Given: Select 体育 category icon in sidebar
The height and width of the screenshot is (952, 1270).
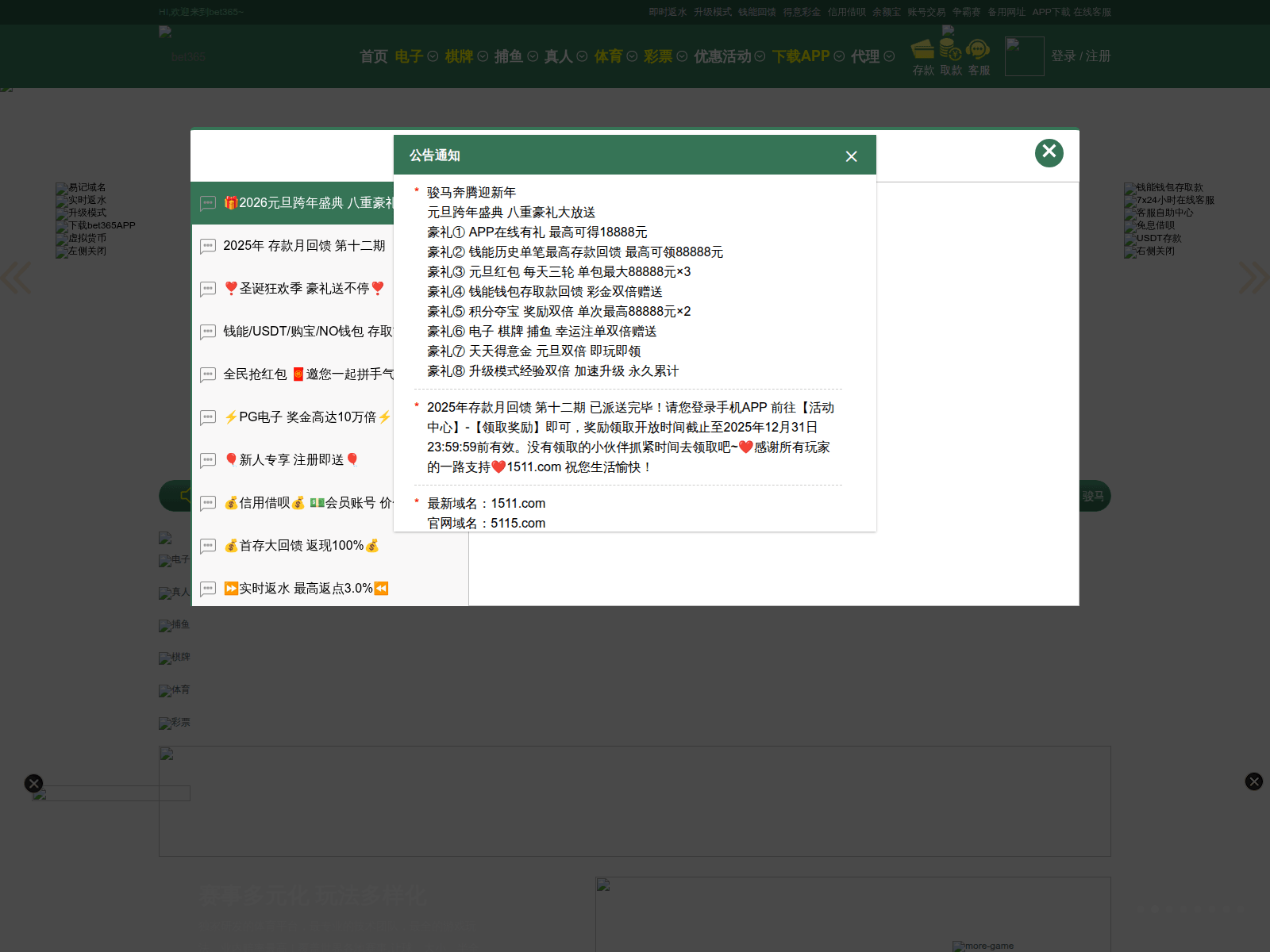Looking at the screenshot, I should click(175, 691).
